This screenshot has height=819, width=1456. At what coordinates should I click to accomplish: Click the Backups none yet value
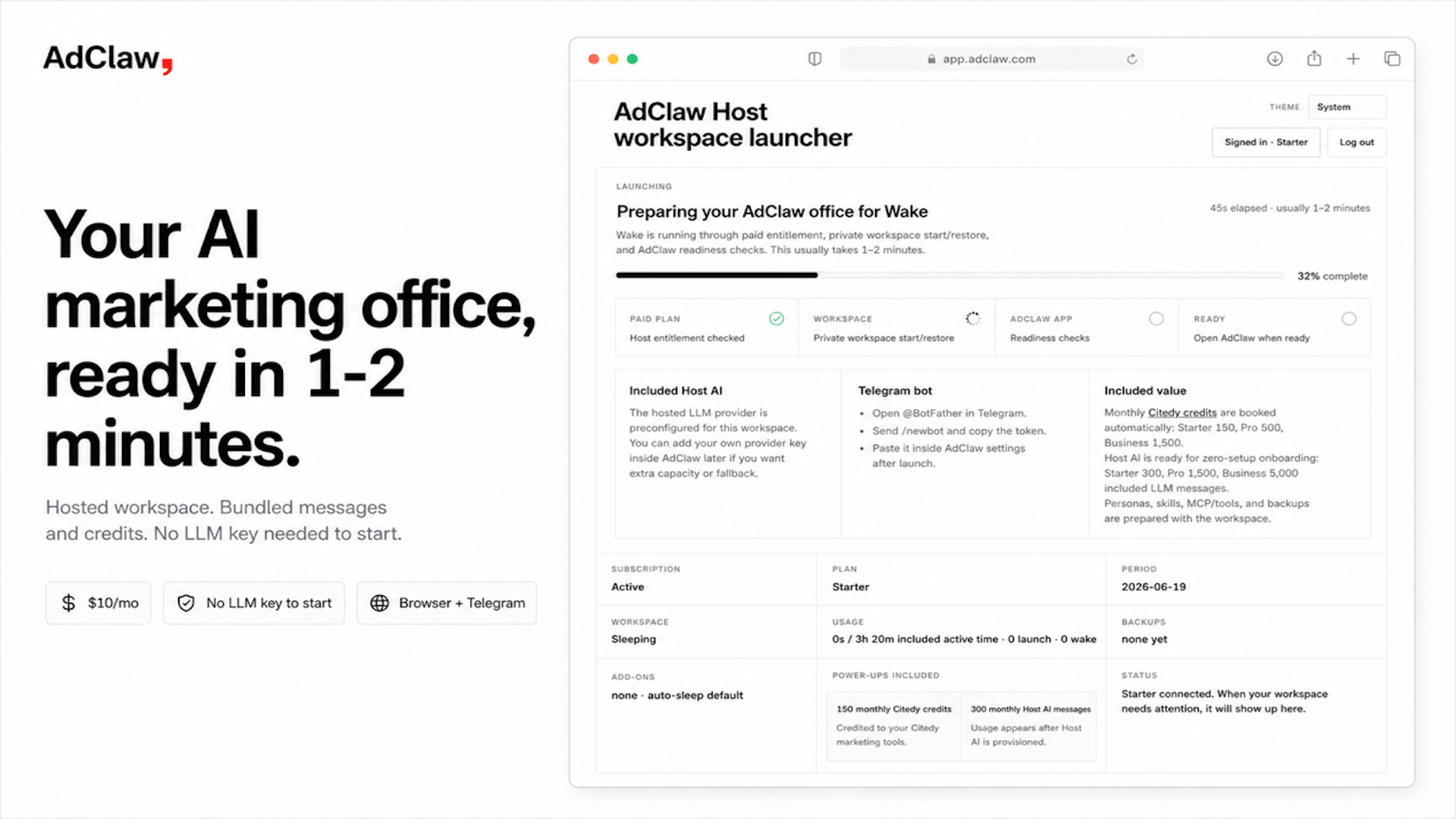click(1144, 639)
